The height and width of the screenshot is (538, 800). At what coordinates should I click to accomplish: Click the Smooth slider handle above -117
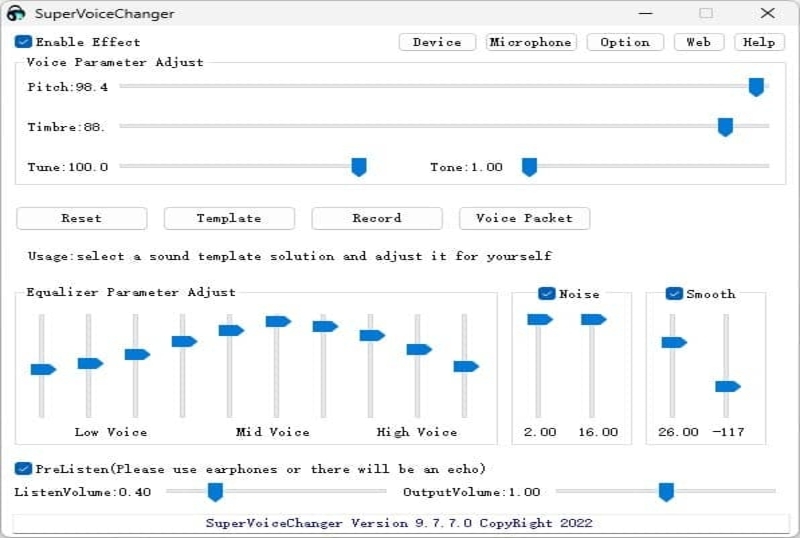(728, 386)
